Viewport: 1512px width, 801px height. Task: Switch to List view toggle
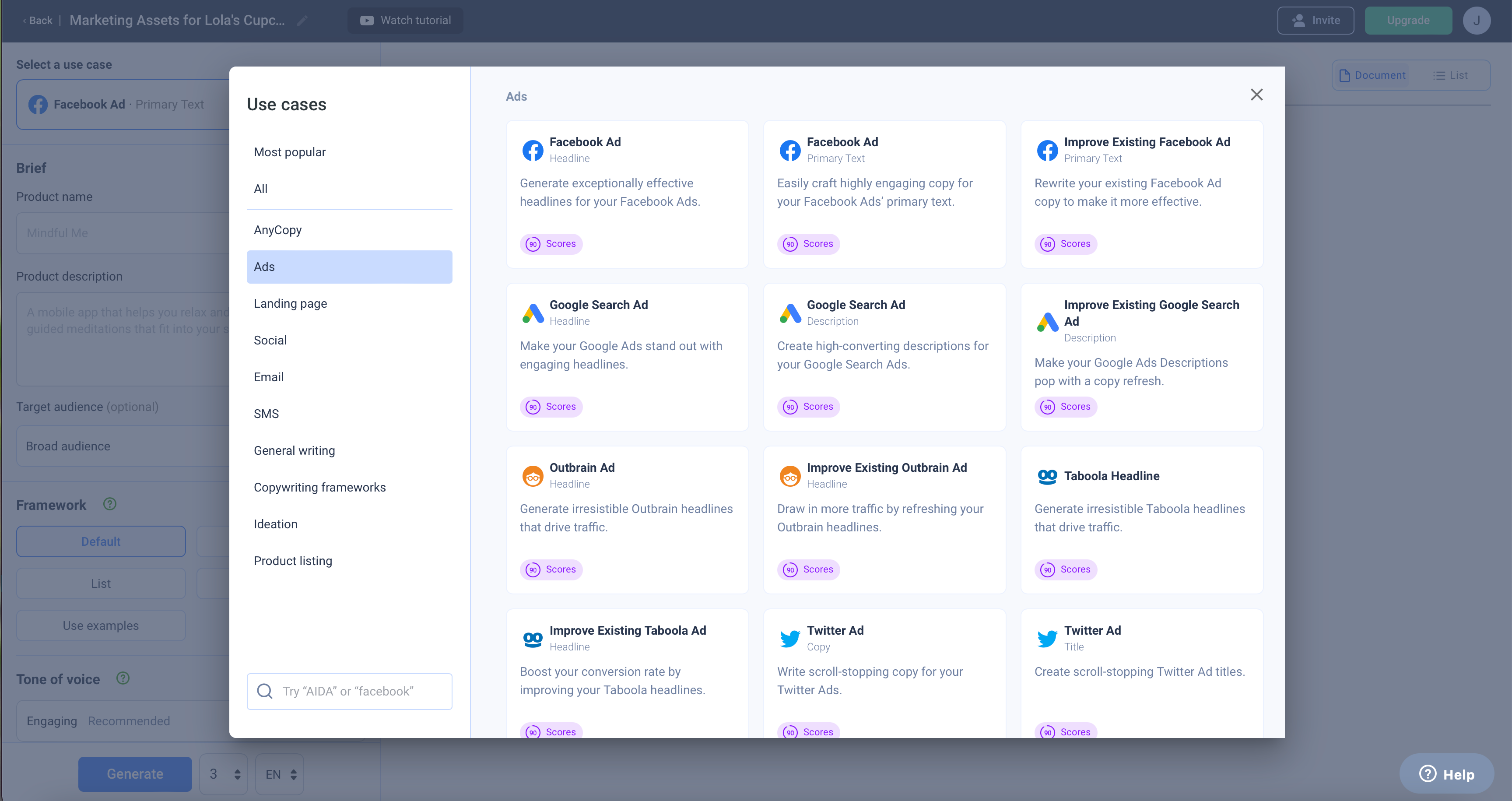click(x=1450, y=75)
